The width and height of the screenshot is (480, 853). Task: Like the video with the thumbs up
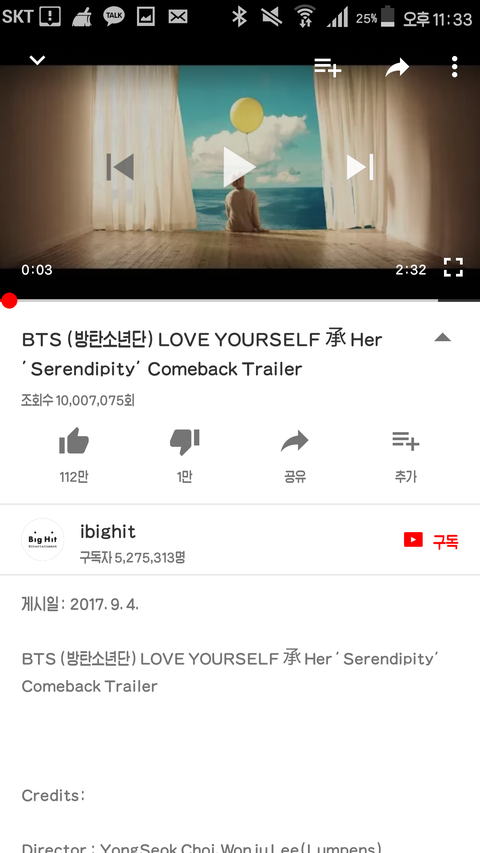74,441
